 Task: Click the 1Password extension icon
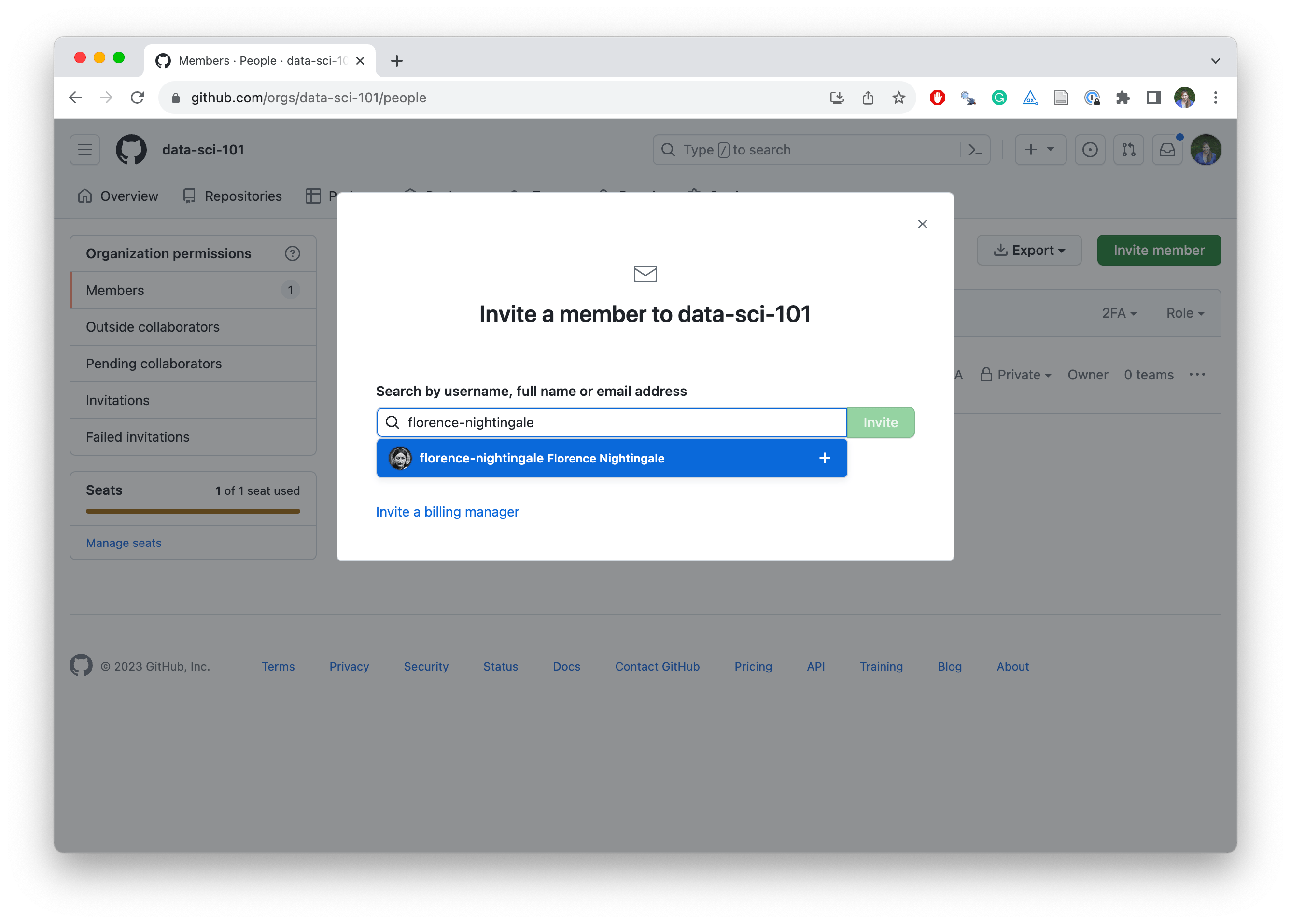(x=1092, y=98)
